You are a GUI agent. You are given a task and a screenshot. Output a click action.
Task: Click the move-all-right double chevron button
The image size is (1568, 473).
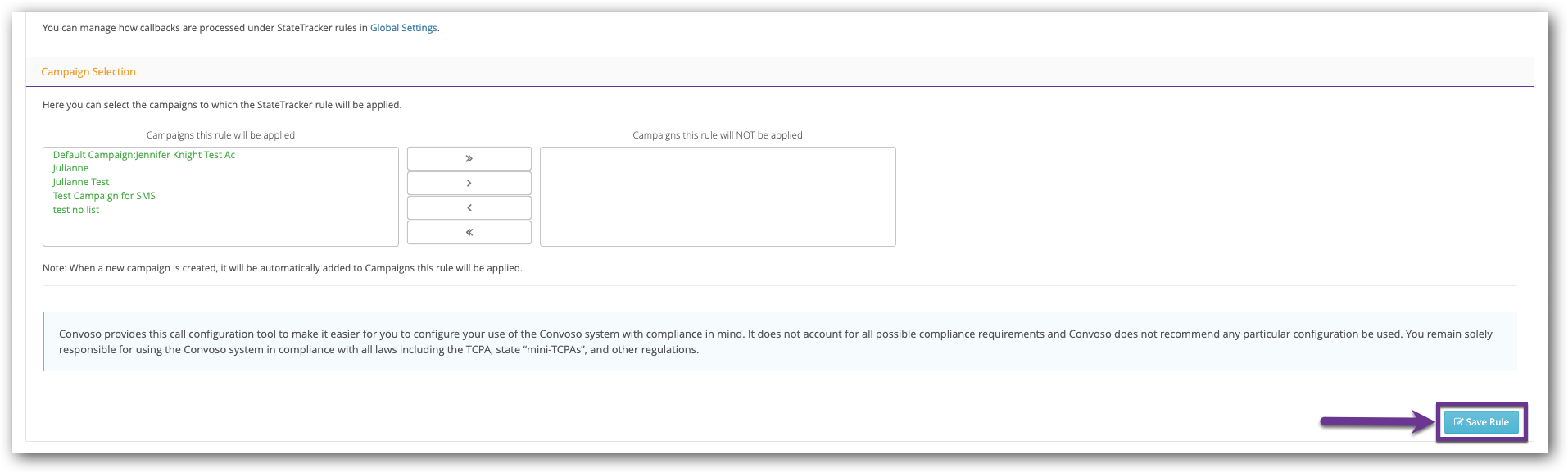pos(469,158)
